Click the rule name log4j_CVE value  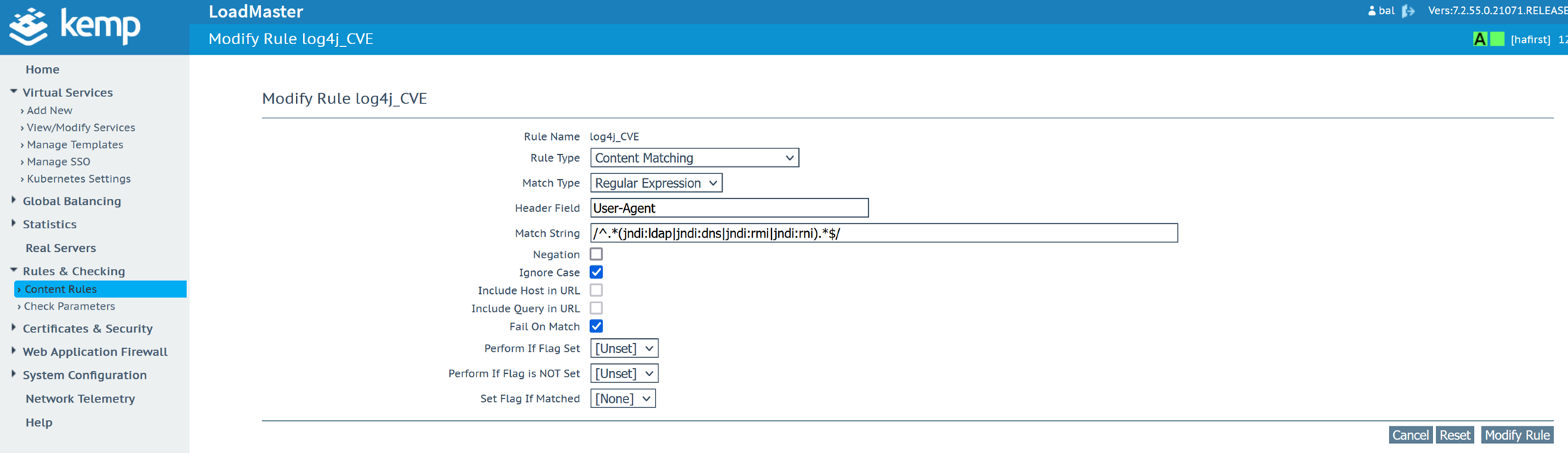click(614, 136)
